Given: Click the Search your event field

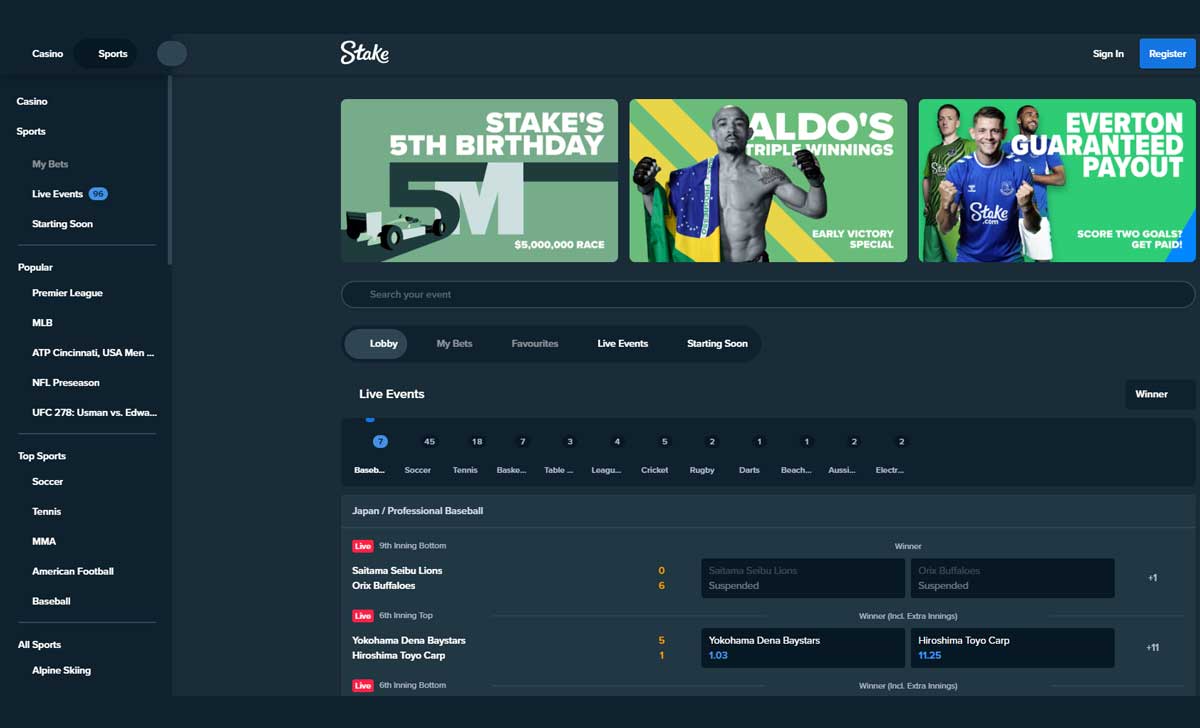Looking at the screenshot, I should pyautogui.click(x=768, y=295).
